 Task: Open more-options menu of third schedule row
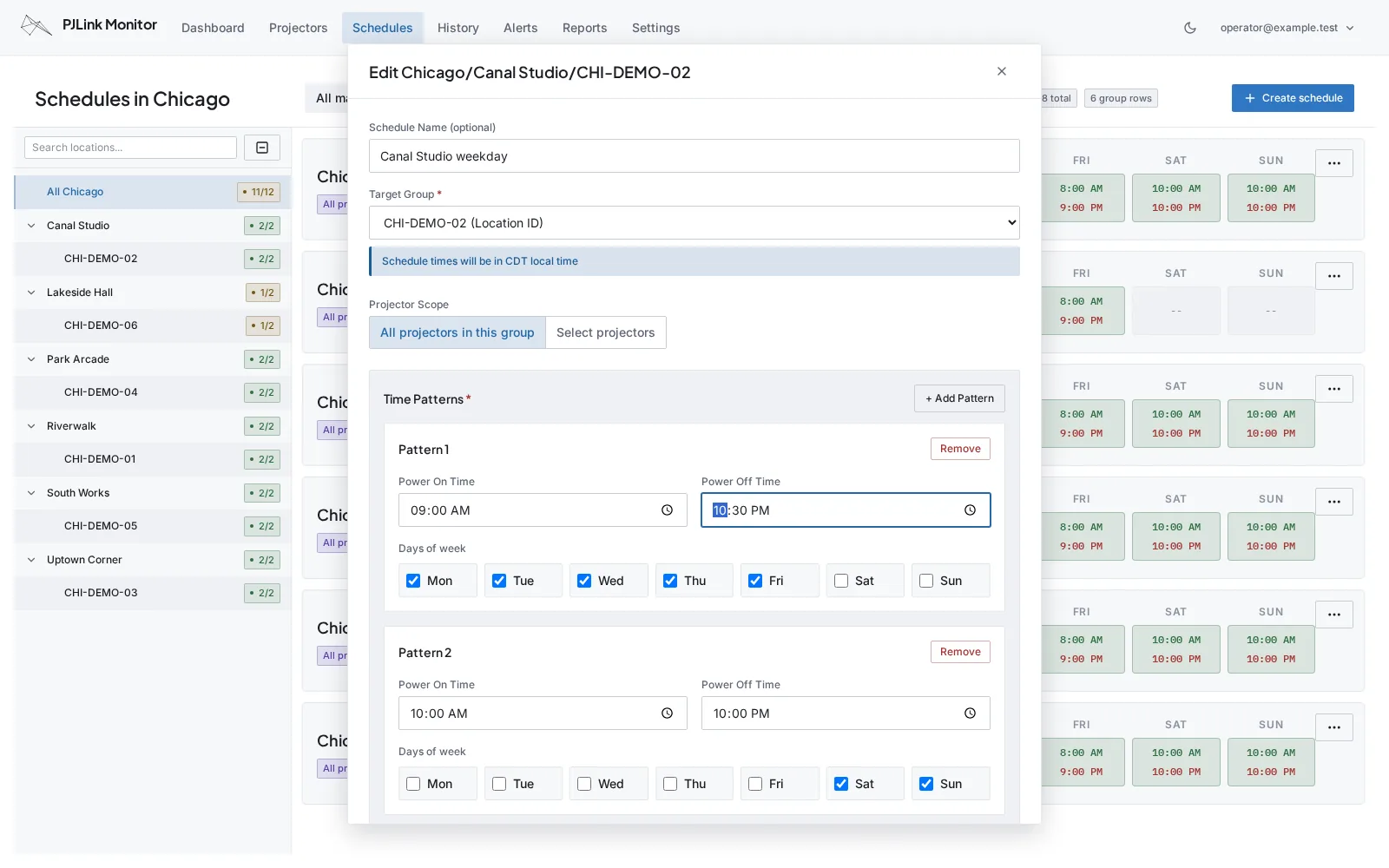click(1334, 389)
